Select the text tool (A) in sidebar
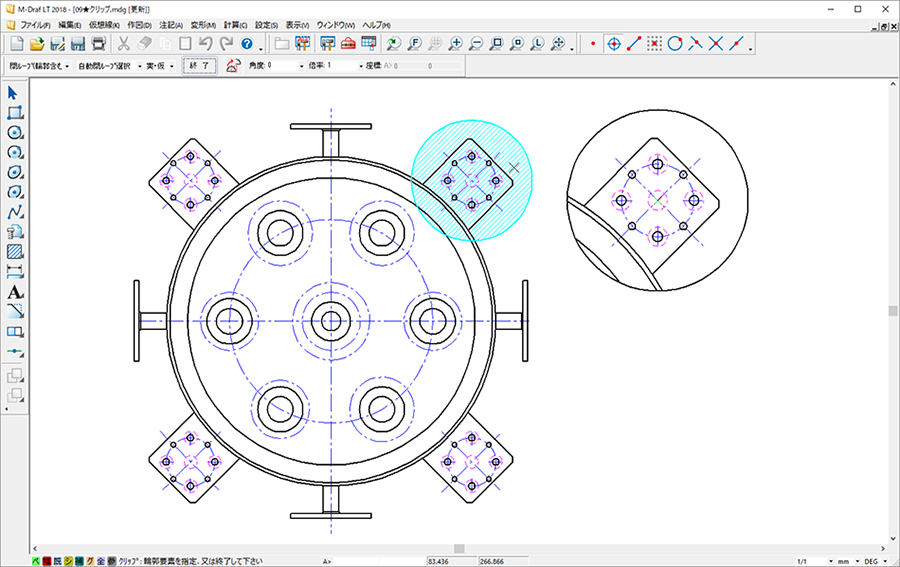 point(15,291)
